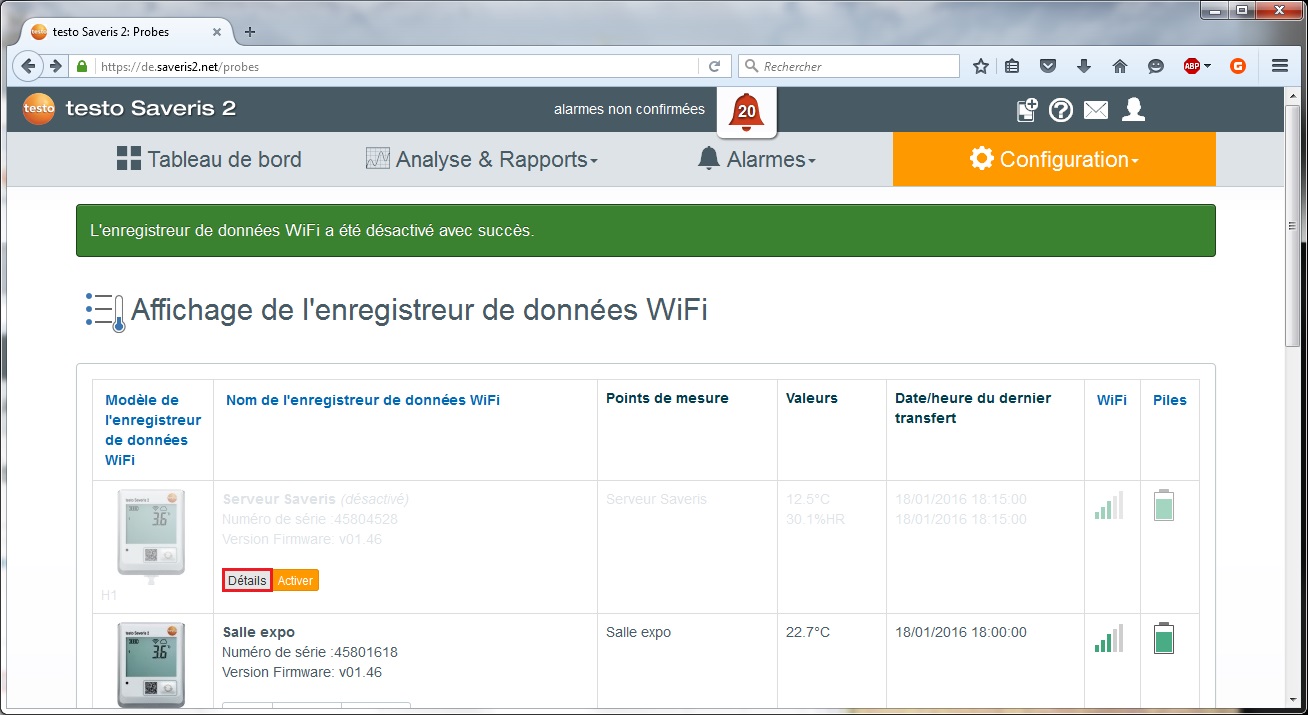Click the "22.7°C" value
This screenshot has height=715, width=1308.
[808, 632]
